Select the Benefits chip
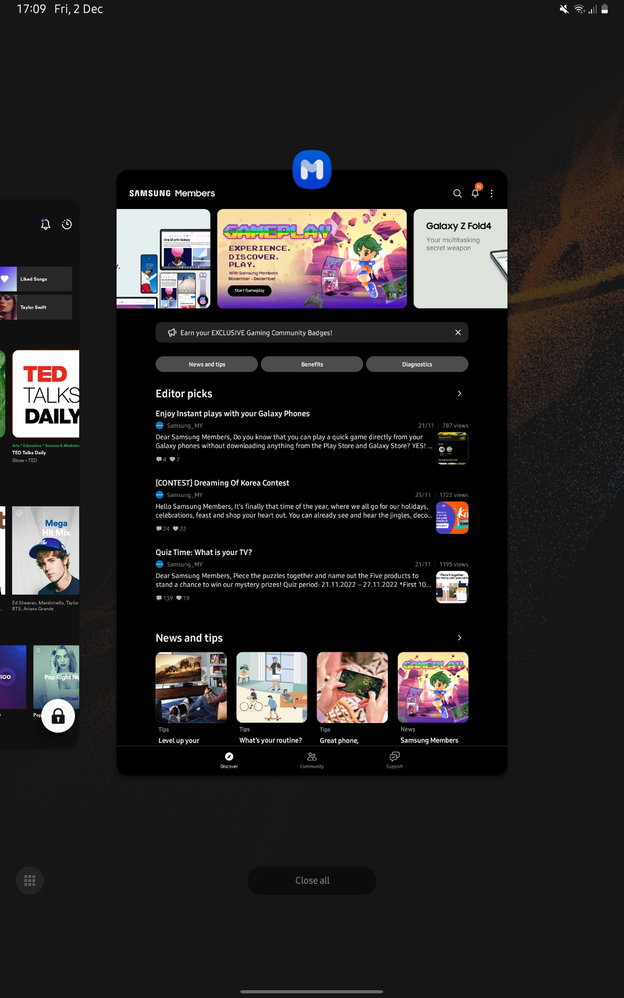The width and height of the screenshot is (624, 998). (x=312, y=364)
